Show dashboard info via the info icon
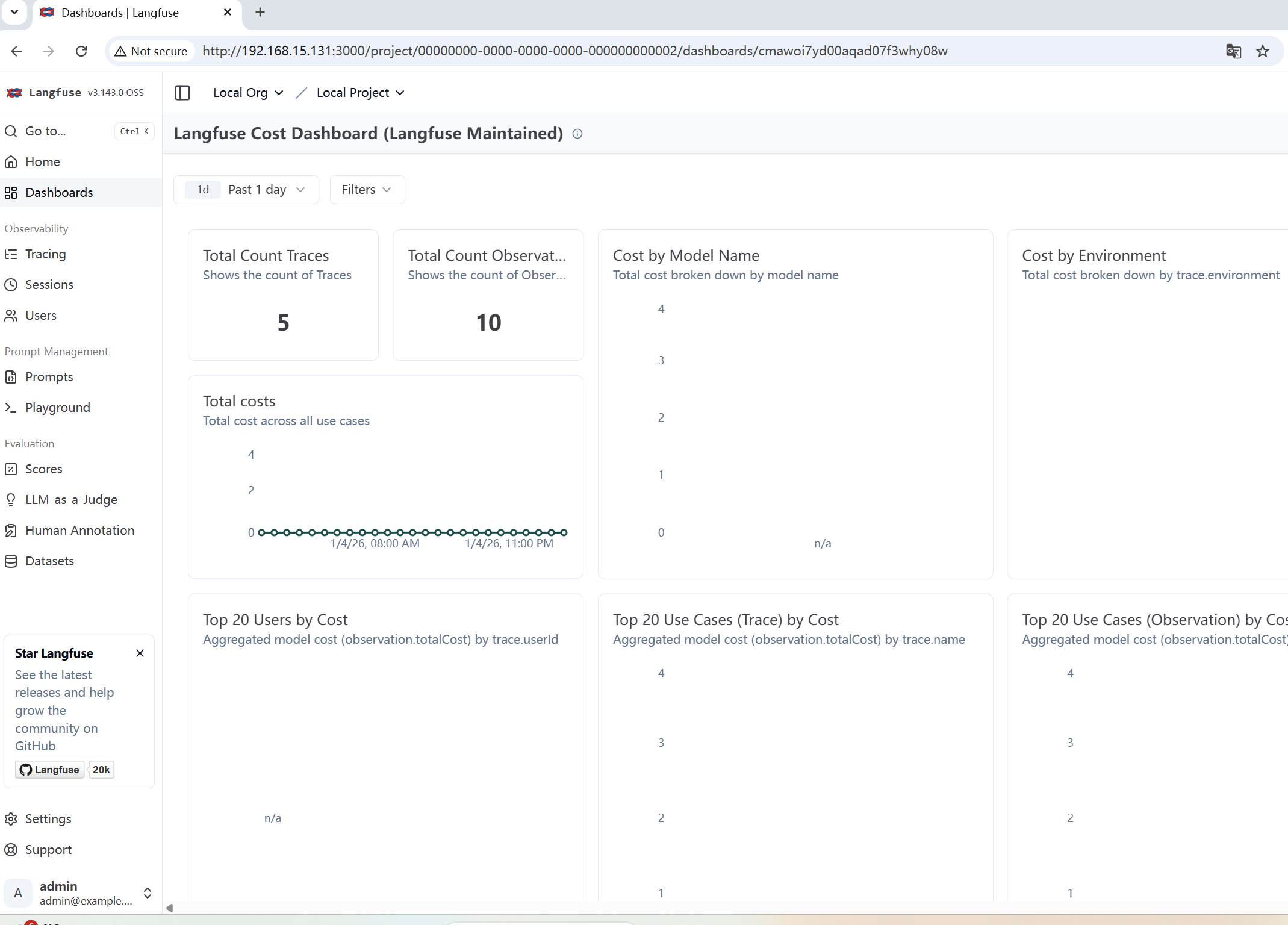The image size is (1288, 925). (577, 134)
